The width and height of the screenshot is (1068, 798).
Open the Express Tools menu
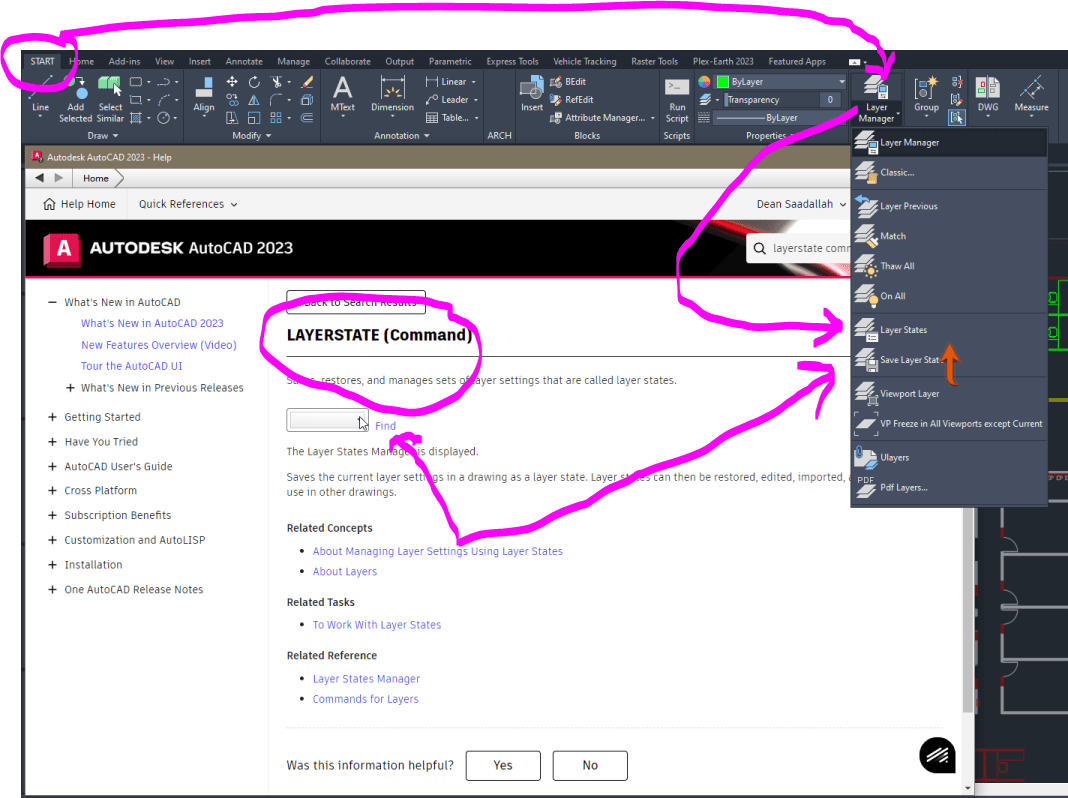click(x=512, y=61)
